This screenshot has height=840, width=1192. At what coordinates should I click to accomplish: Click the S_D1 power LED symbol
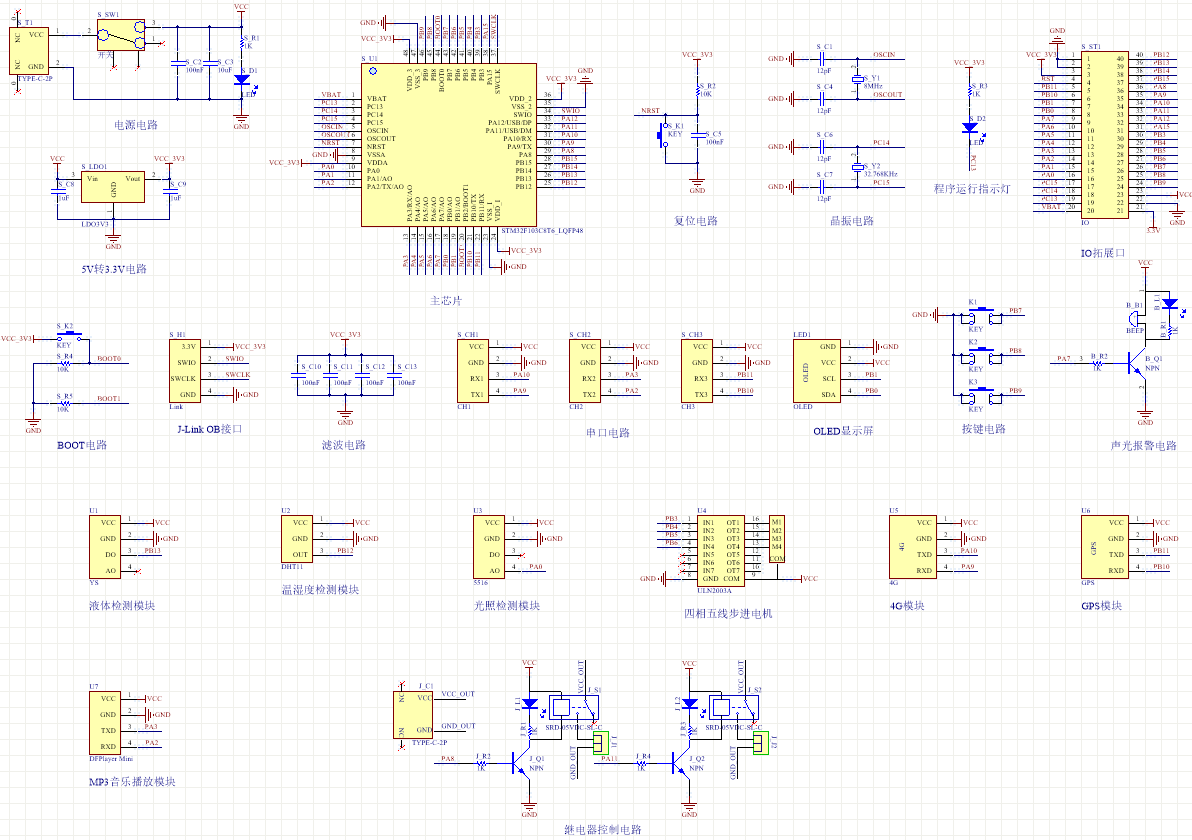point(242,79)
